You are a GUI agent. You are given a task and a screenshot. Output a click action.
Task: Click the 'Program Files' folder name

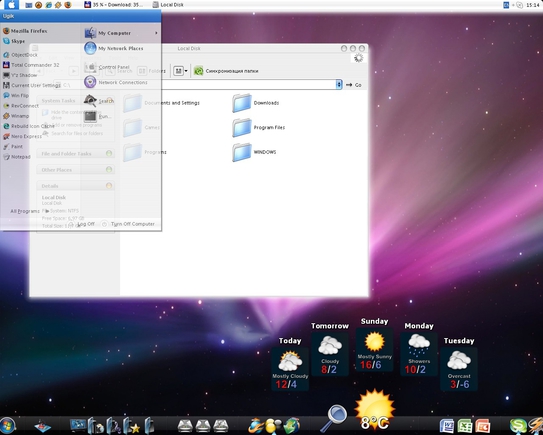point(269,127)
